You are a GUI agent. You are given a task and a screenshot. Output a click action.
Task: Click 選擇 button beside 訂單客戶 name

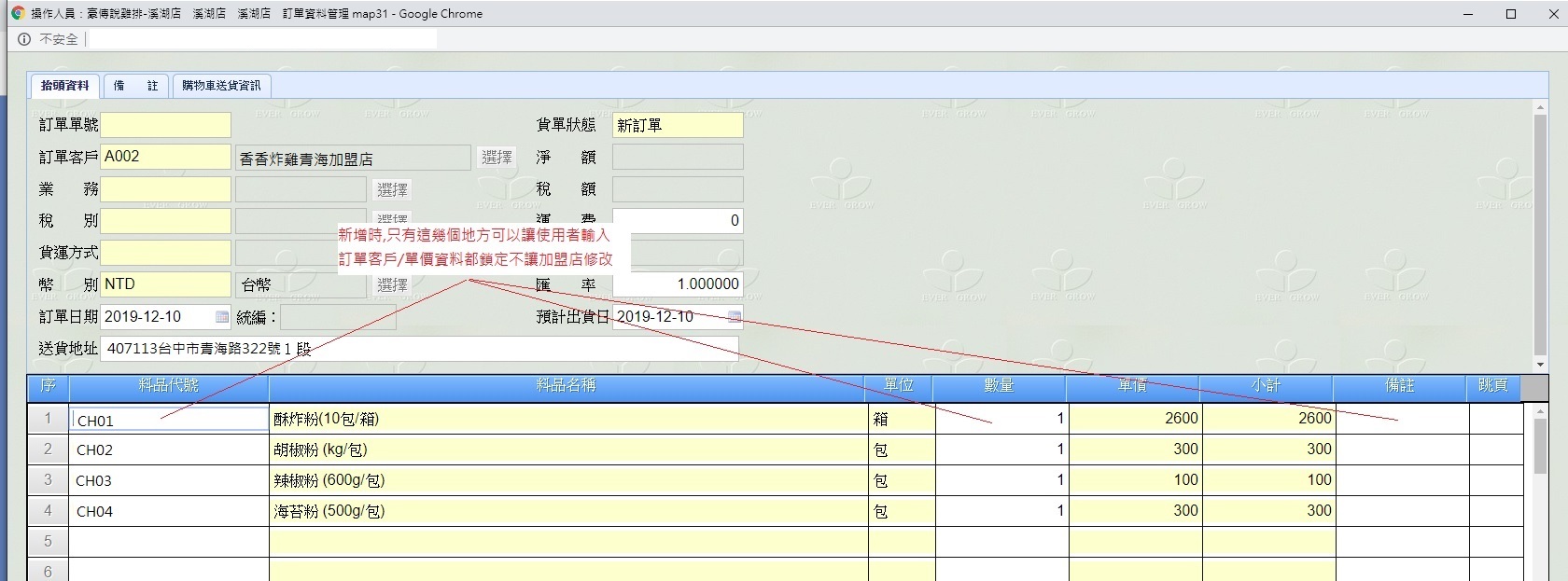tap(497, 158)
